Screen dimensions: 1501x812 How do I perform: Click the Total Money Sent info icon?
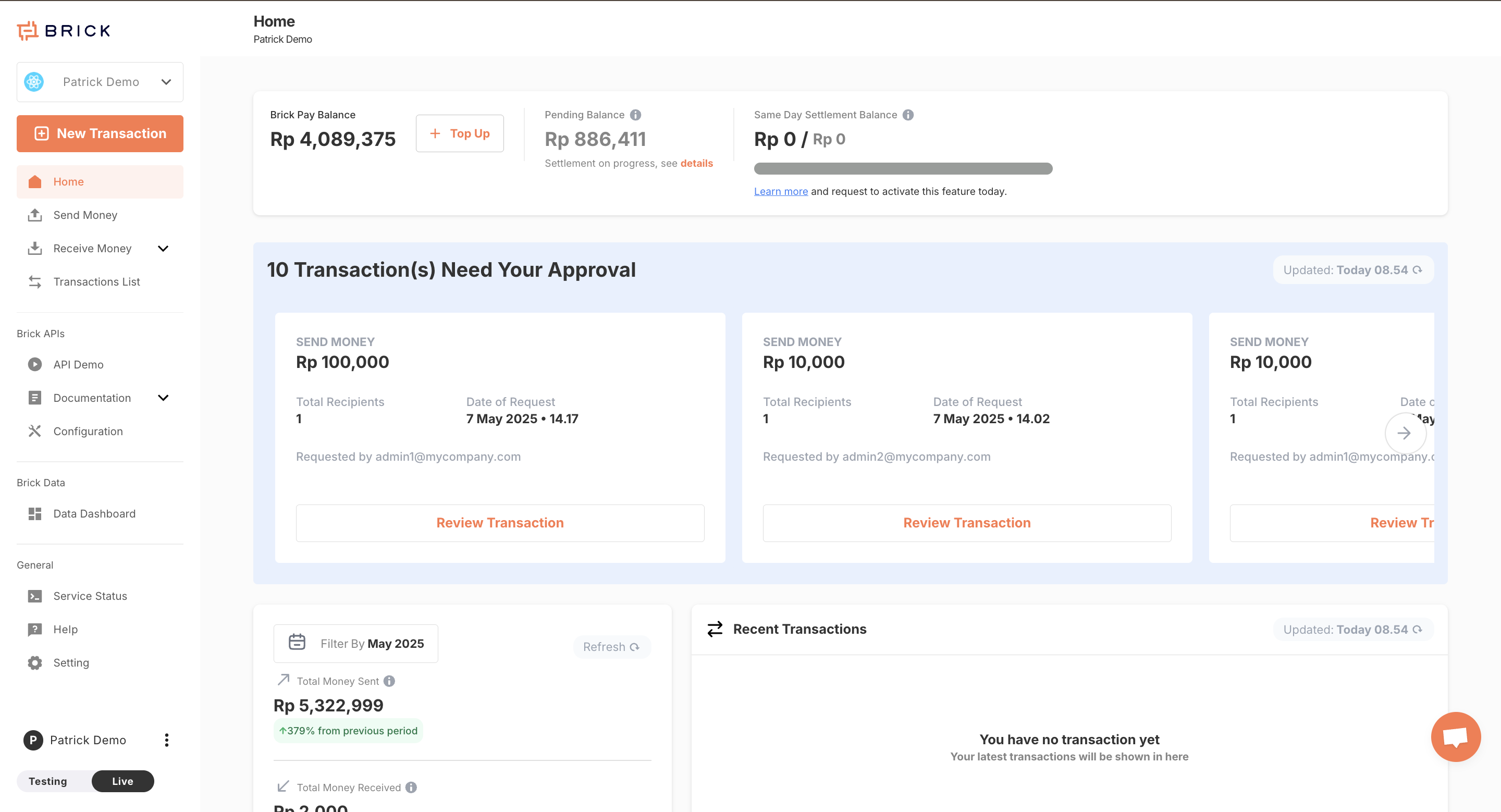click(x=389, y=681)
